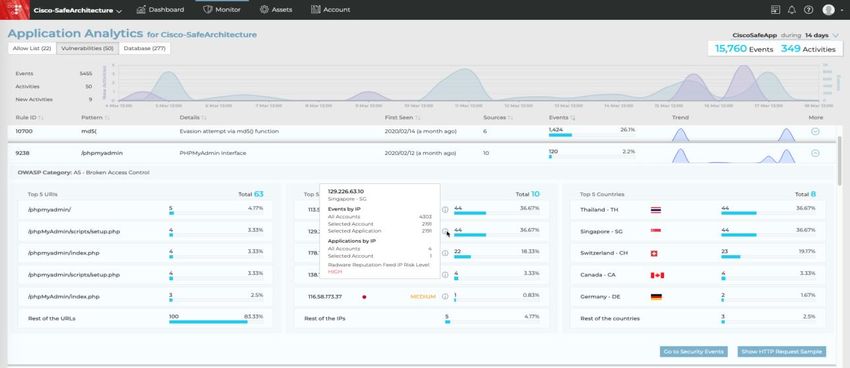850x368 pixels.
Task: Click red dot beside 116.58.173.37
Action: pyautogui.click(x=364, y=297)
